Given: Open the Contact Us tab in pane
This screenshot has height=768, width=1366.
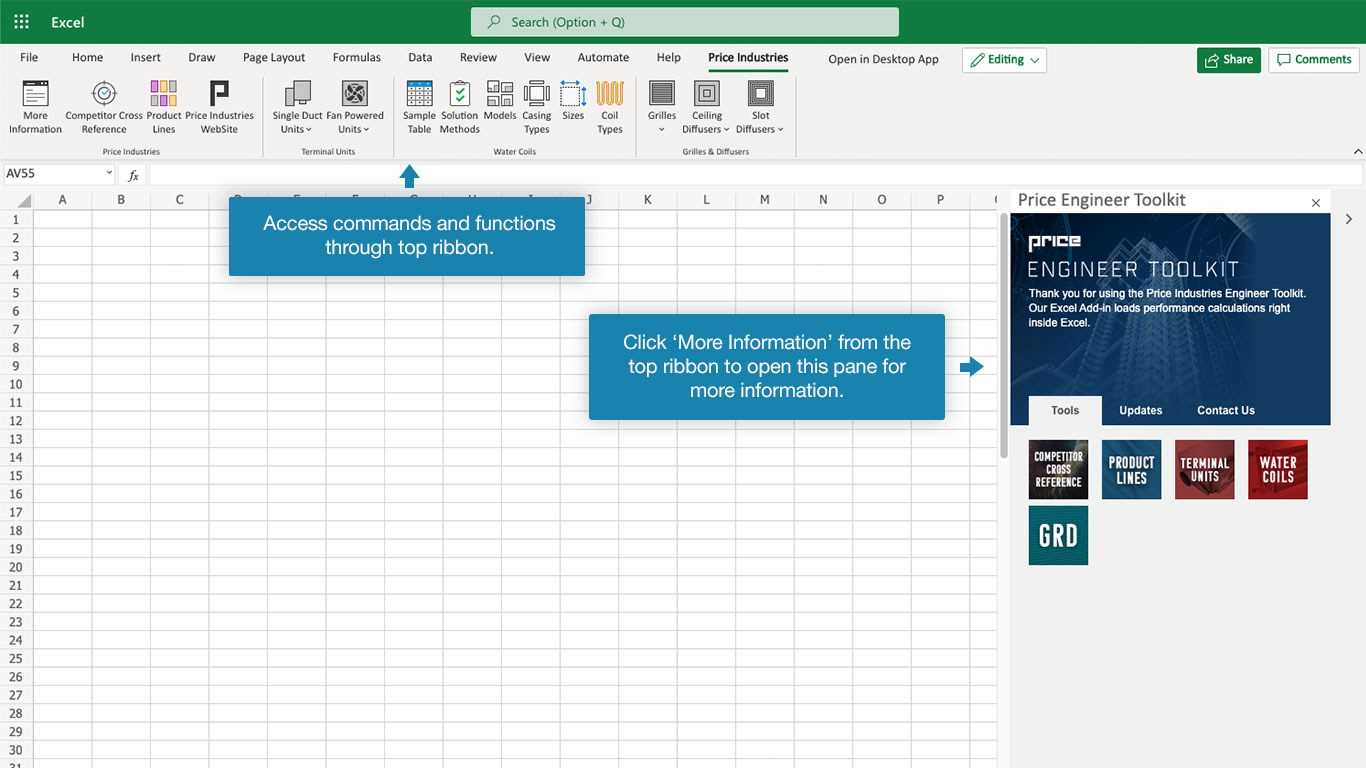Looking at the screenshot, I should tap(1226, 411).
